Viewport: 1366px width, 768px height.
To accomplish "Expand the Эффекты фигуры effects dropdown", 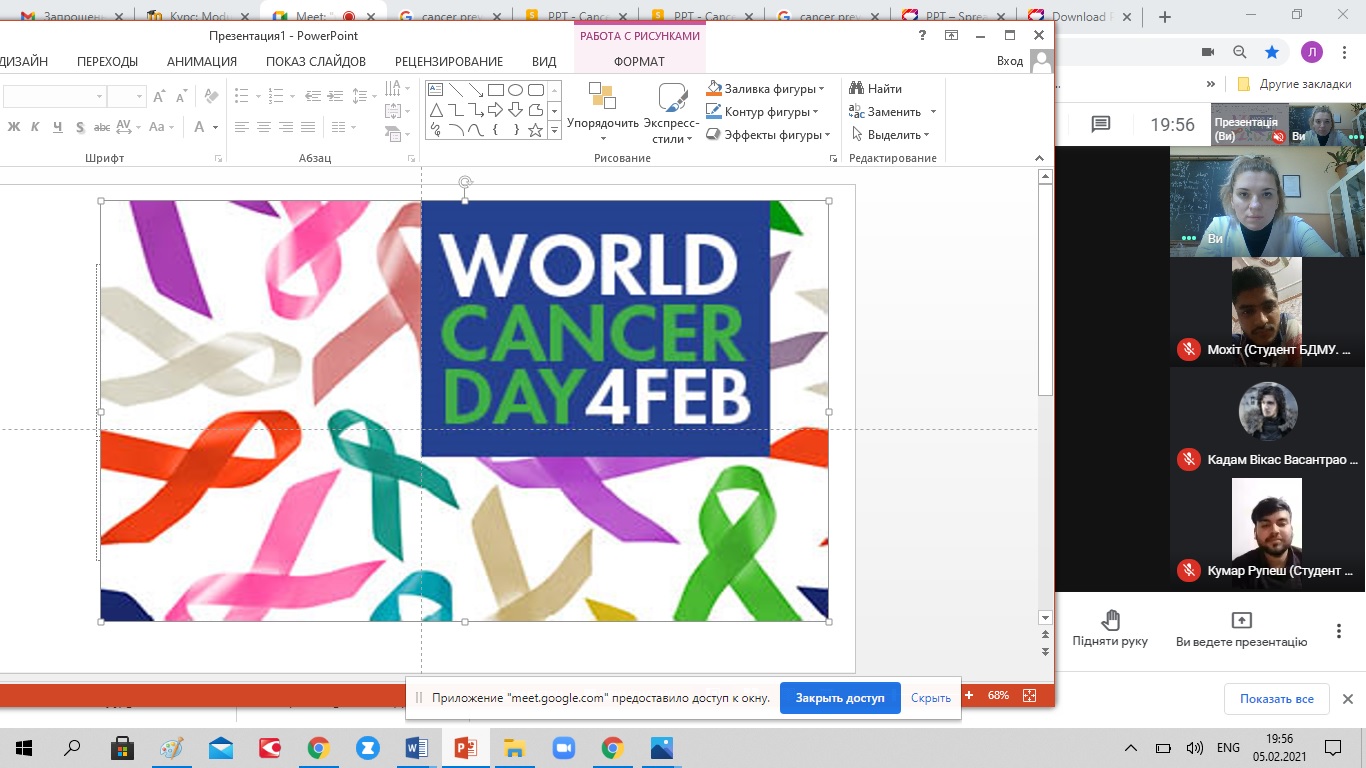I will coord(827,135).
